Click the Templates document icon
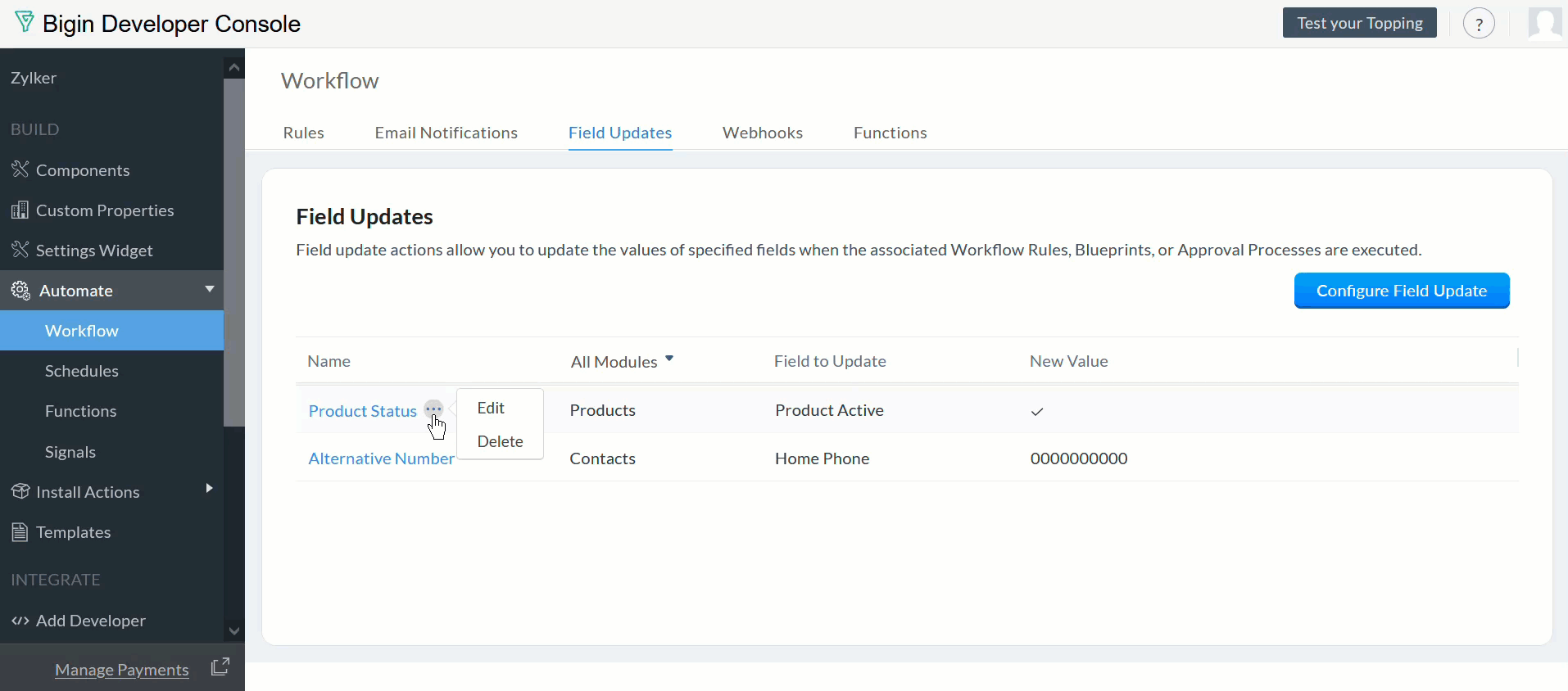Viewport: 1568px width, 691px height. (20, 532)
